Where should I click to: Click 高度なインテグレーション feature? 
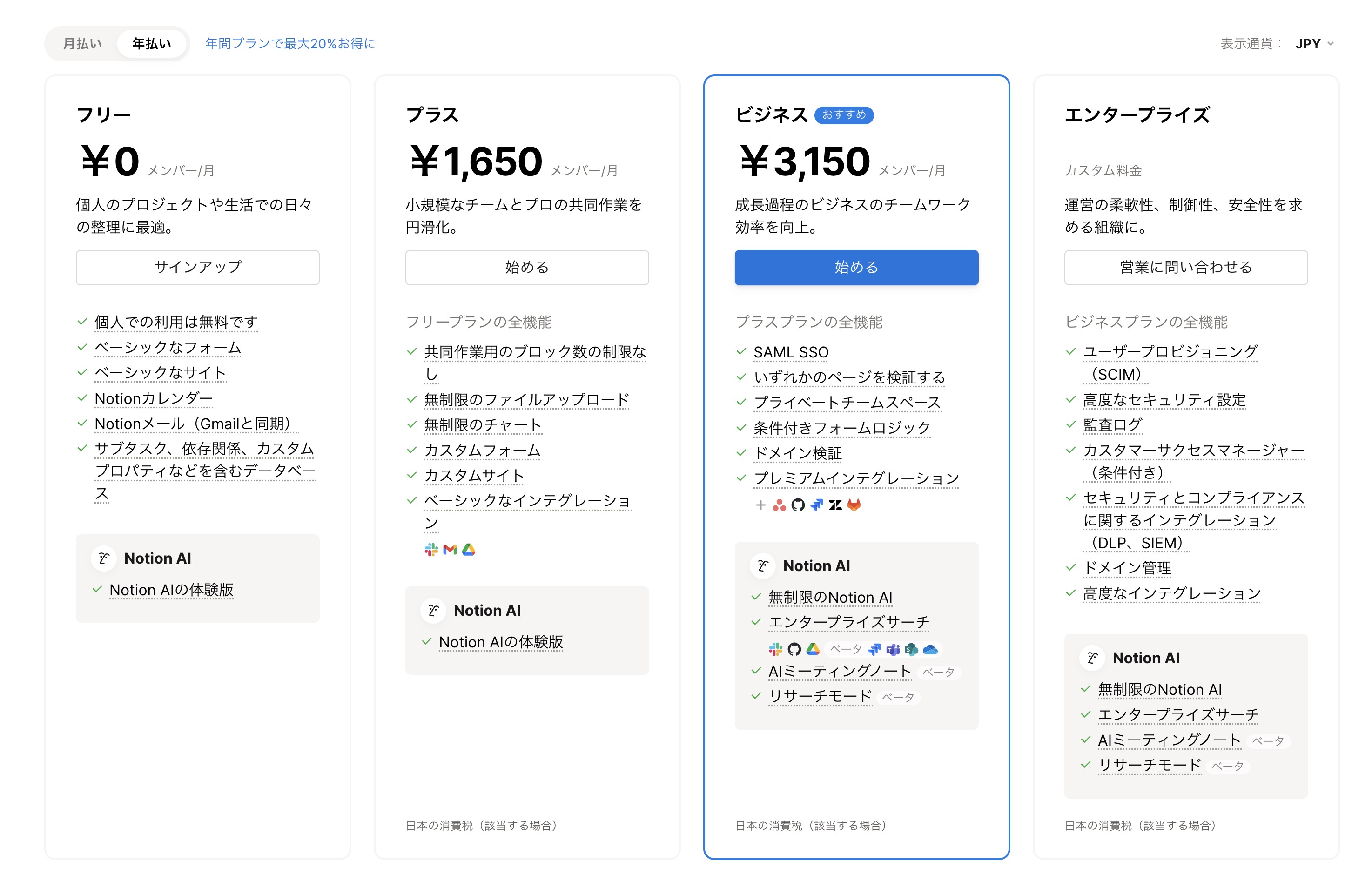(x=1172, y=593)
